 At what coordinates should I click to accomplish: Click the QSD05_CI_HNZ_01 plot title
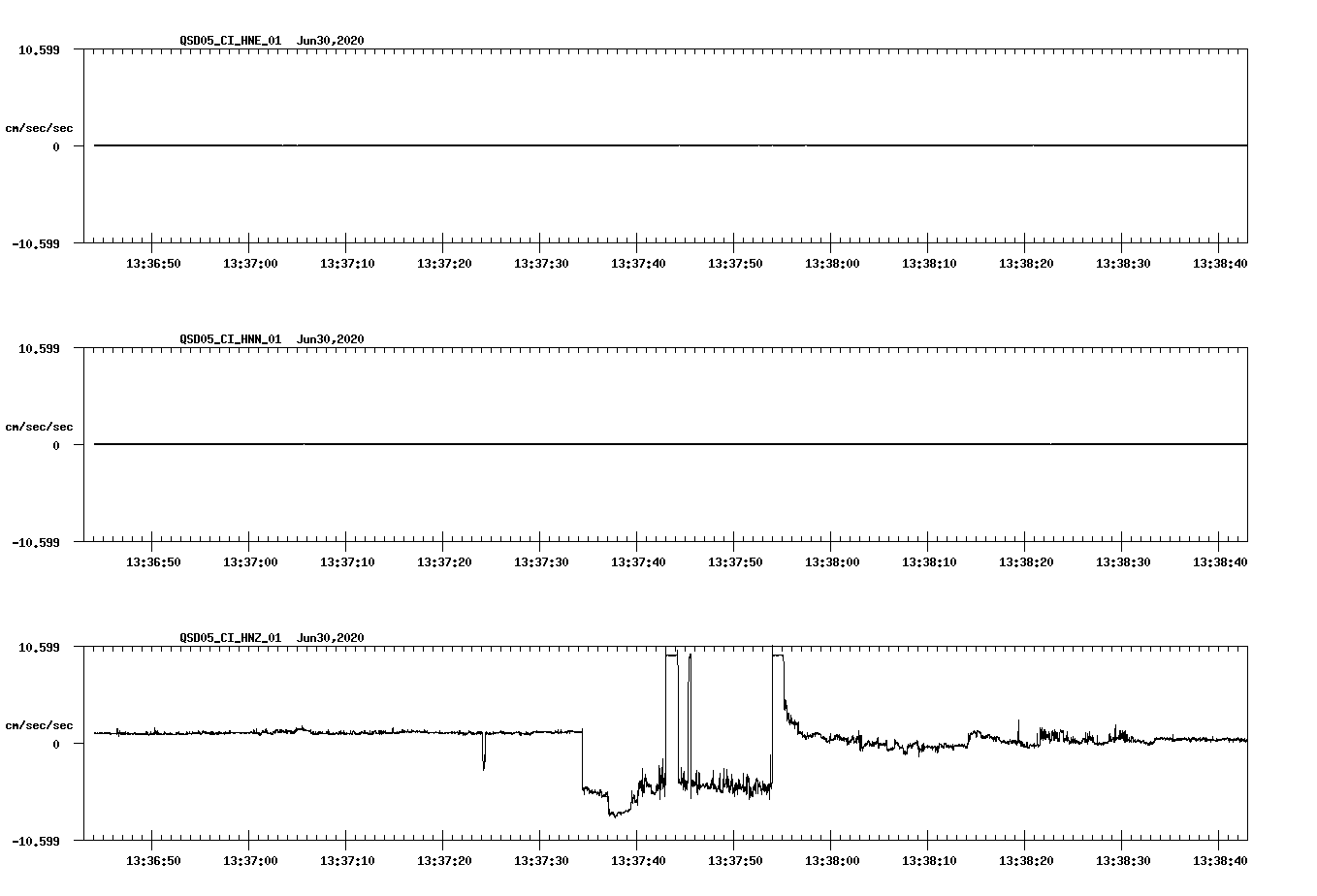tap(272, 638)
